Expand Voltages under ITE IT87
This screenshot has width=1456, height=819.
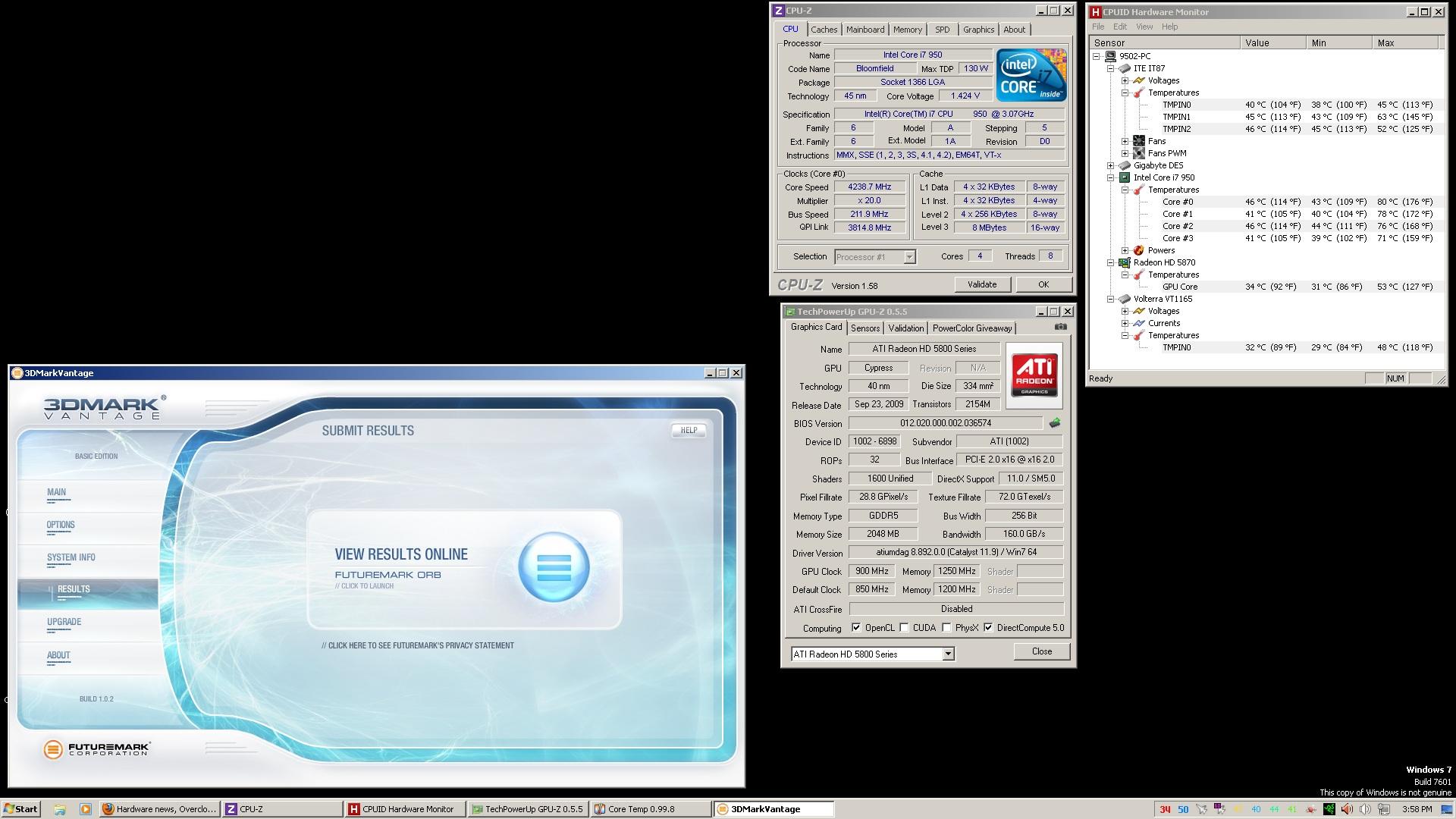pyautogui.click(x=1125, y=80)
